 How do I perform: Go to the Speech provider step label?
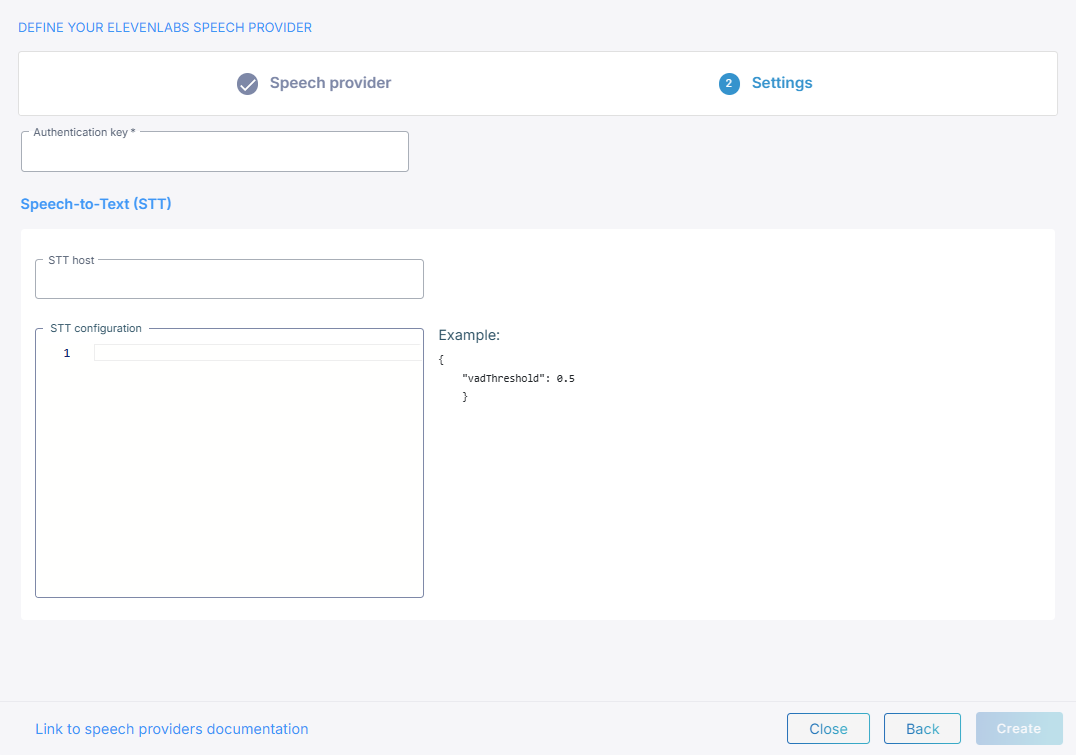[330, 83]
